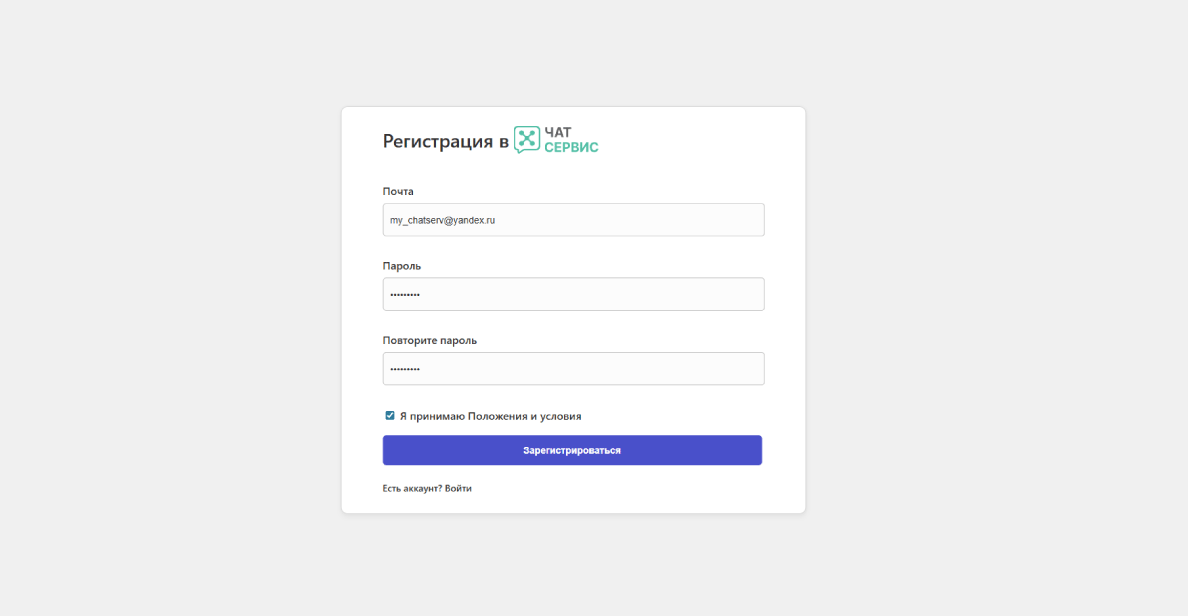Viewport: 1188px width, 616px height.
Task: Place cursor on masked dots in Пароль
Action: pos(405,295)
